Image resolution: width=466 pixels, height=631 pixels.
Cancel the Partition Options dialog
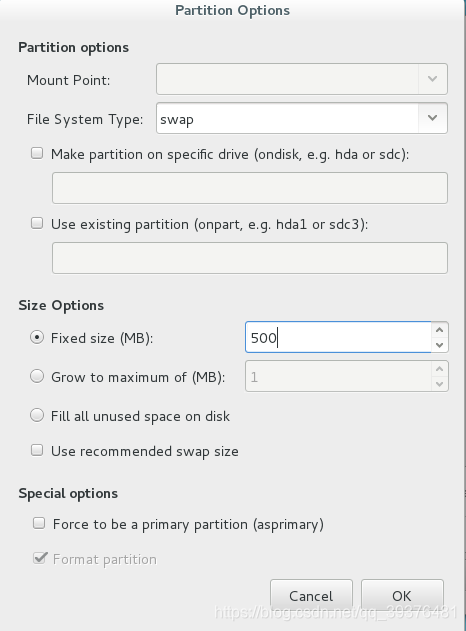[x=311, y=596]
